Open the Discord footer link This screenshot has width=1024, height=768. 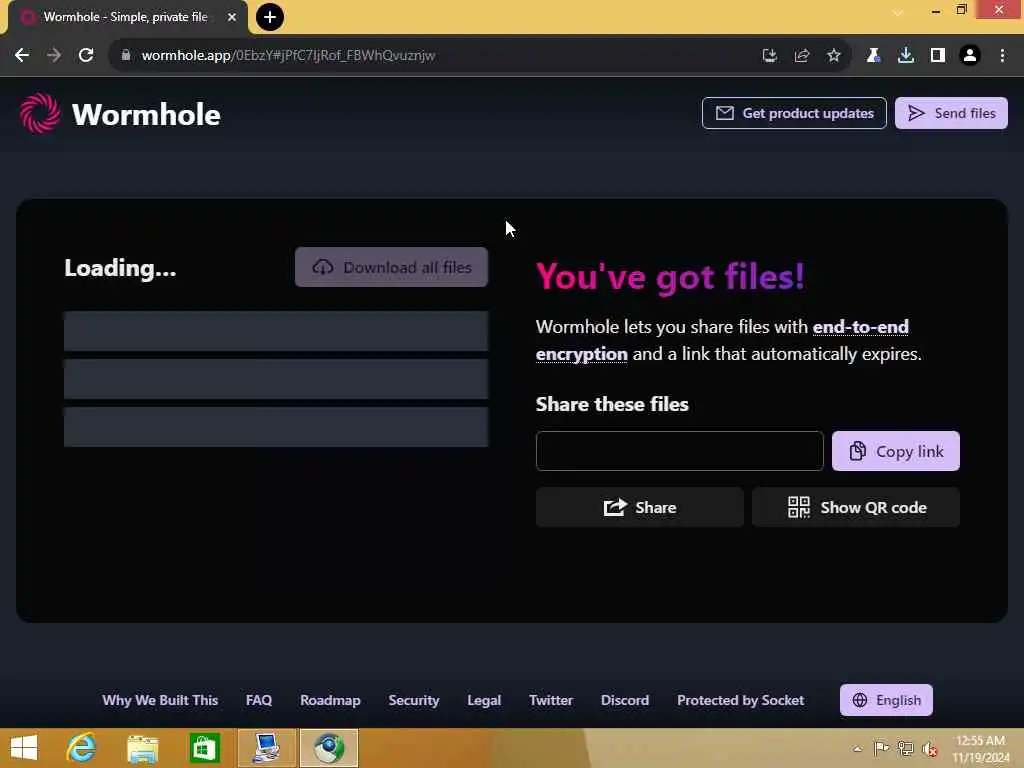click(x=624, y=700)
